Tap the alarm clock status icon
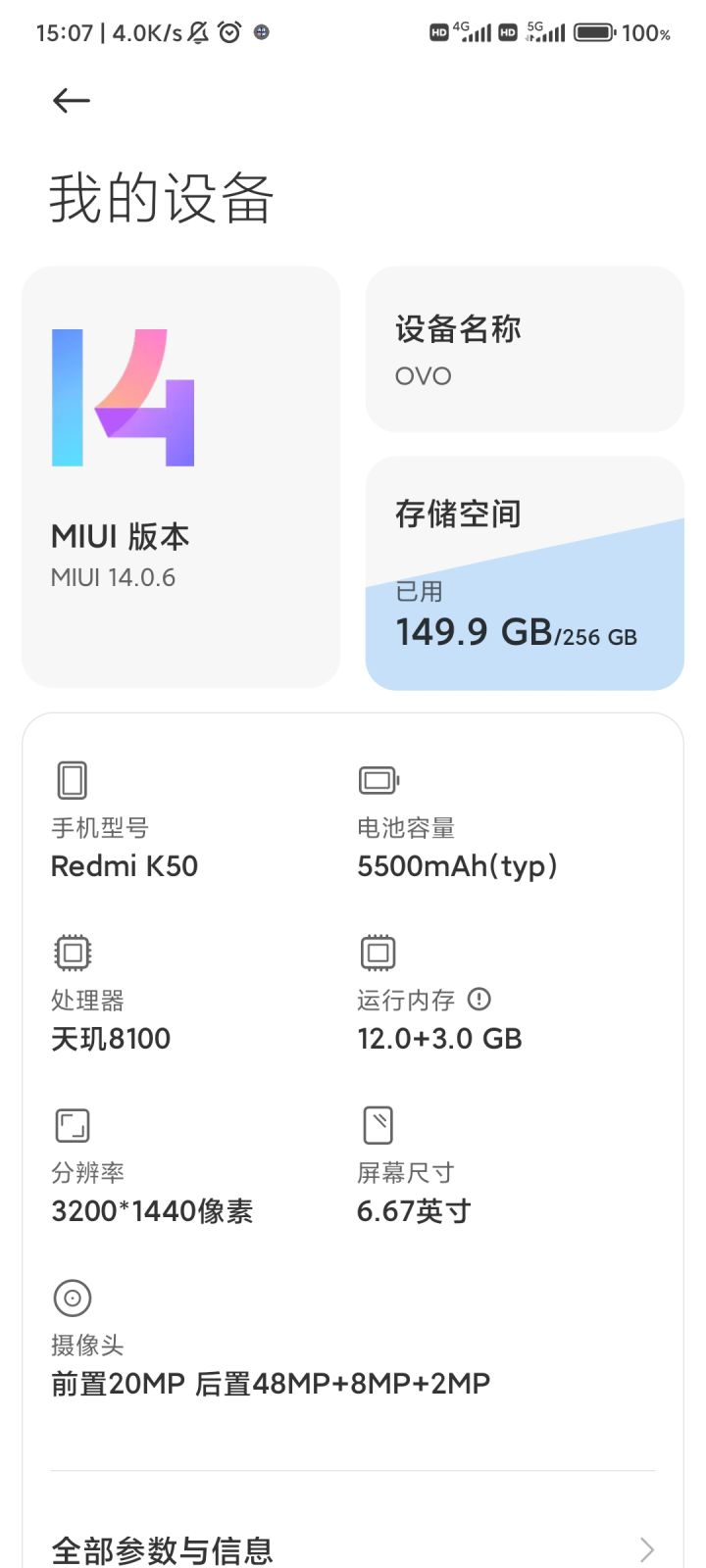The height and width of the screenshot is (1568, 706). click(x=229, y=32)
